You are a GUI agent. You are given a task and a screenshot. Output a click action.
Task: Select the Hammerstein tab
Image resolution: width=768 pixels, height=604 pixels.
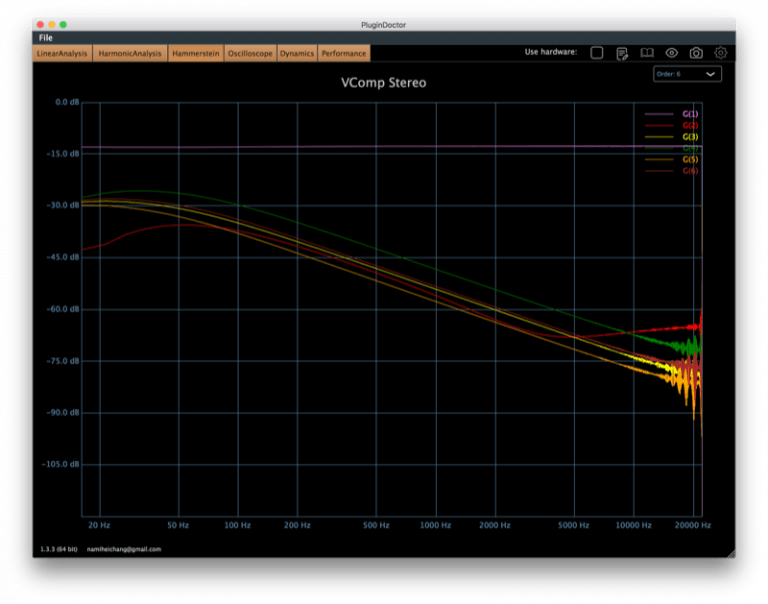[196, 53]
